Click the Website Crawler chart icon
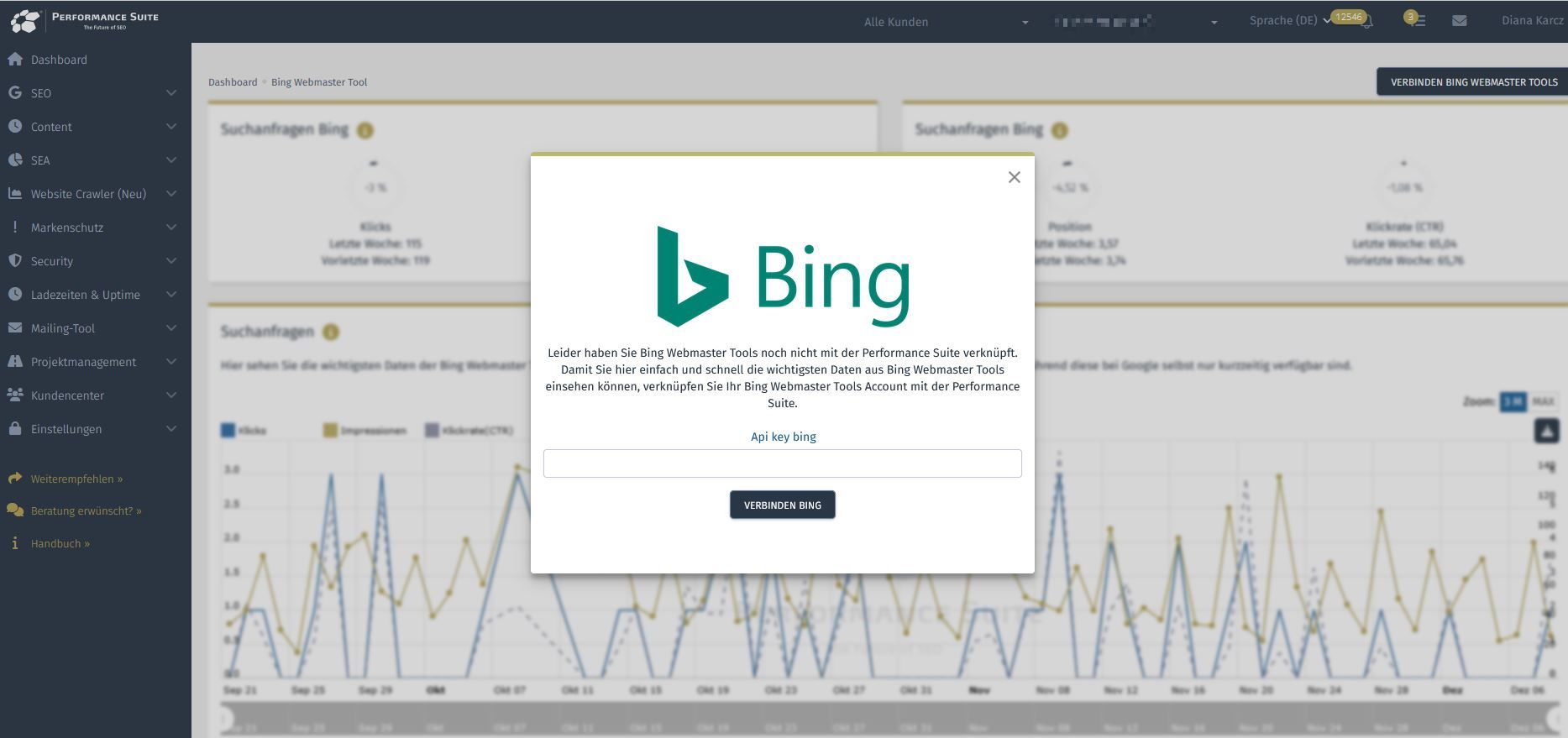Image resolution: width=1568 pixels, height=738 pixels. click(15, 194)
